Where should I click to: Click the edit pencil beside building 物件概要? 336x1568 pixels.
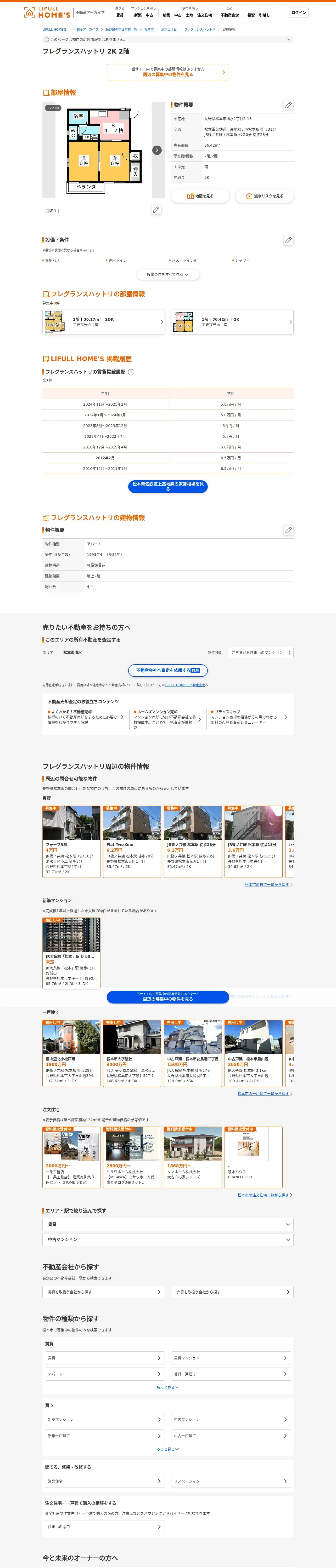[288, 530]
